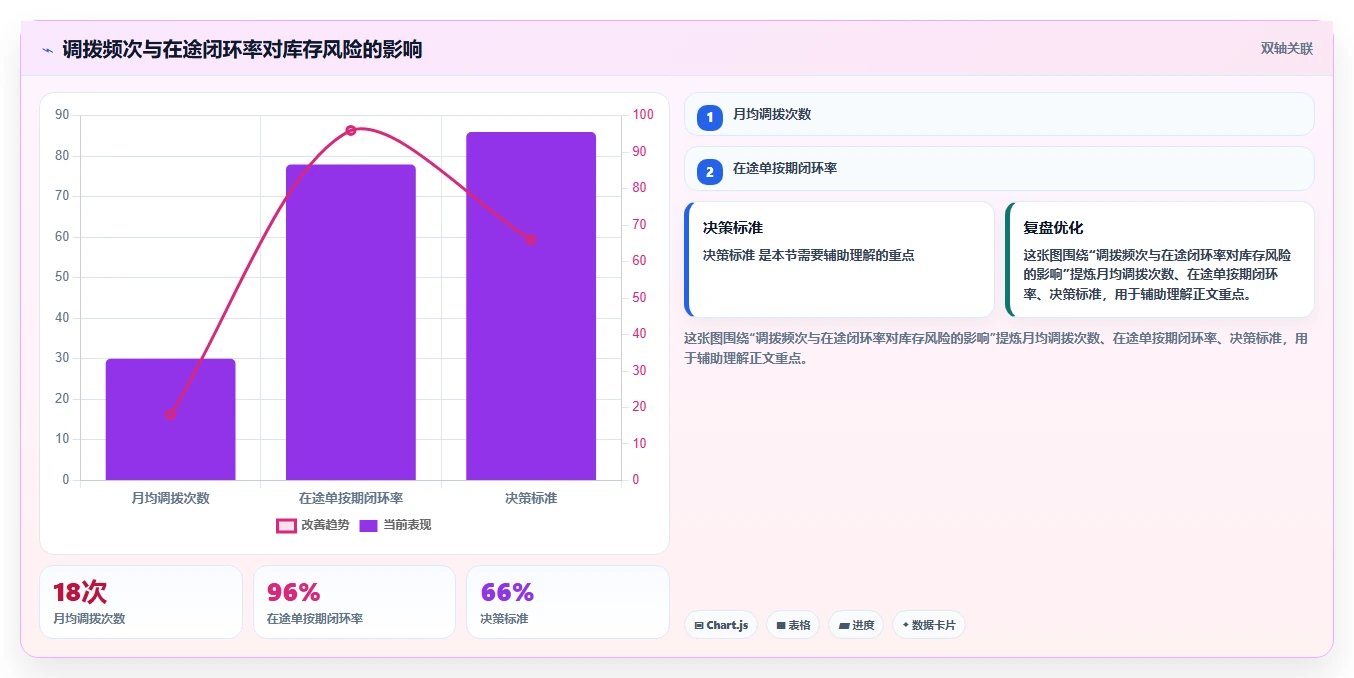
Task: Click the Chart.js tag chip
Action: (x=721, y=625)
